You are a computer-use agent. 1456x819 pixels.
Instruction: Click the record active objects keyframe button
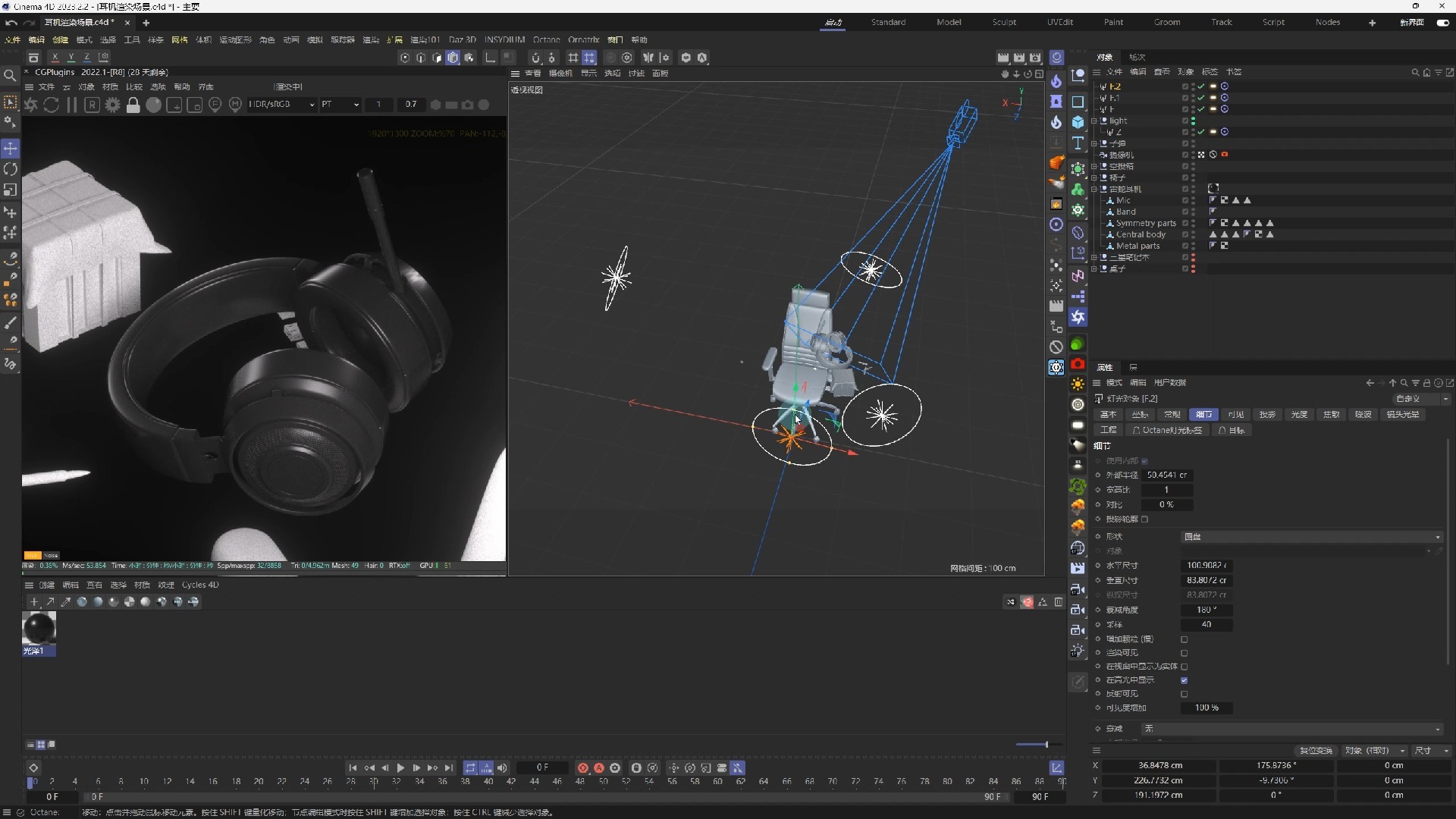(582, 768)
